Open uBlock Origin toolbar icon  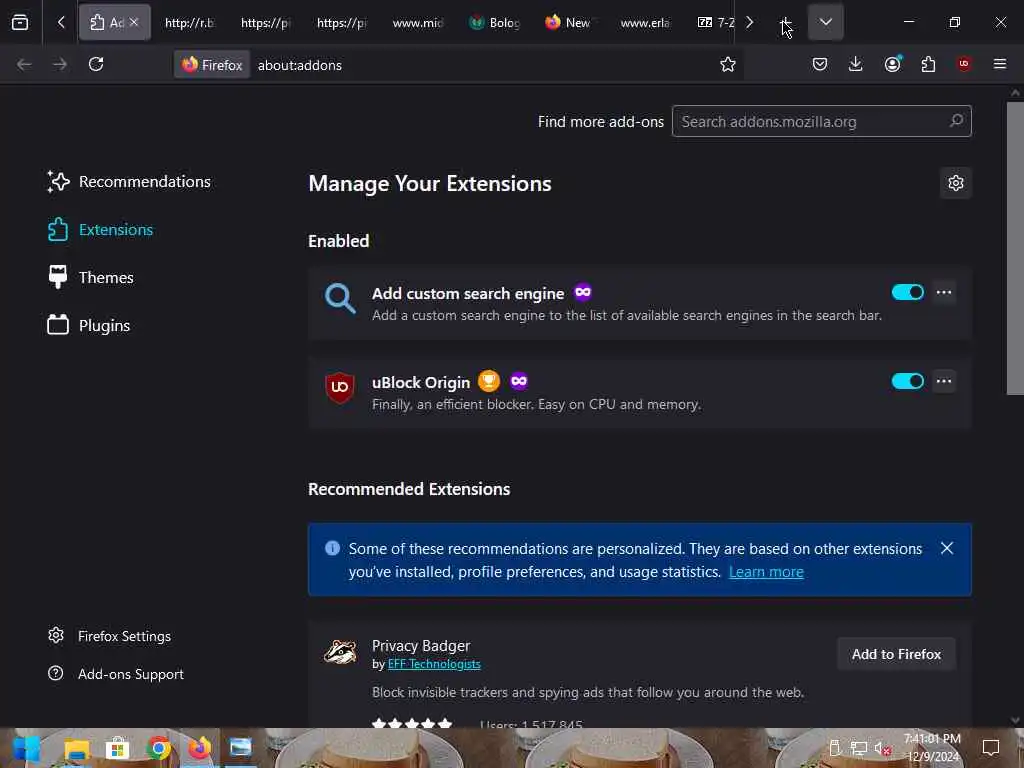click(964, 64)
